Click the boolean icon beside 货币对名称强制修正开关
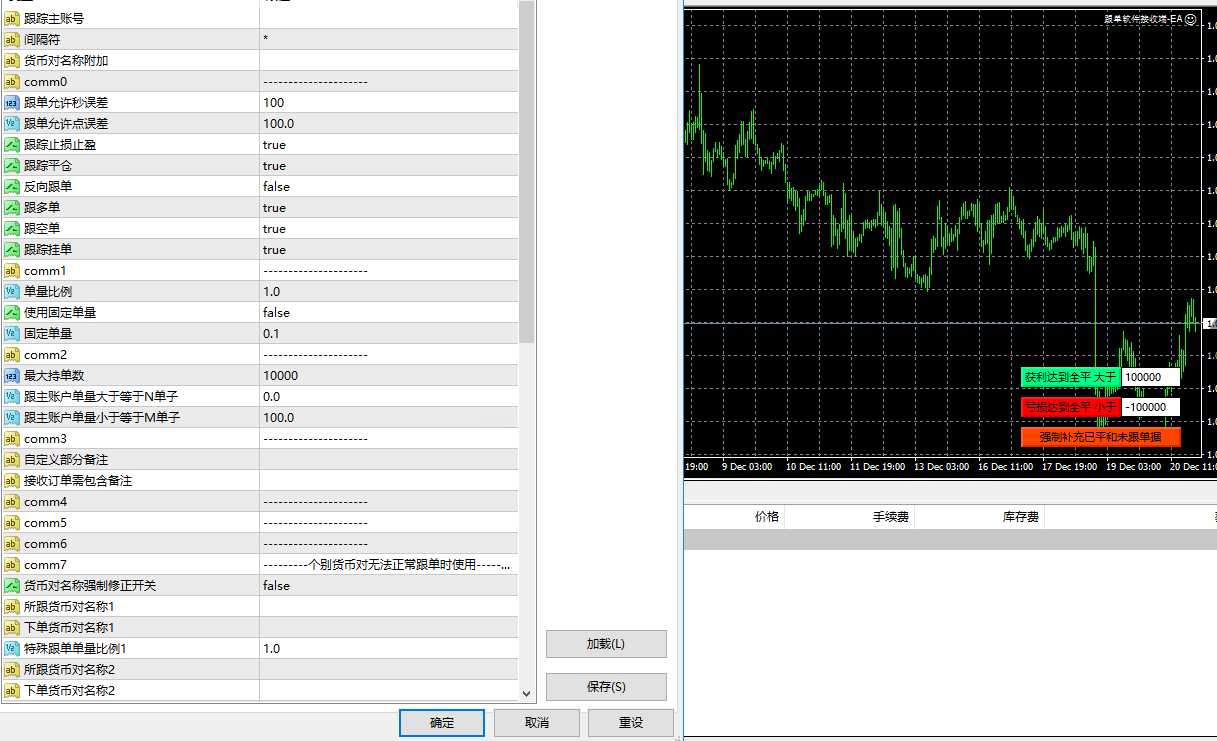The width and height of the screenshot is (1217, 741). pyautogui.click(x=12, y=585)
